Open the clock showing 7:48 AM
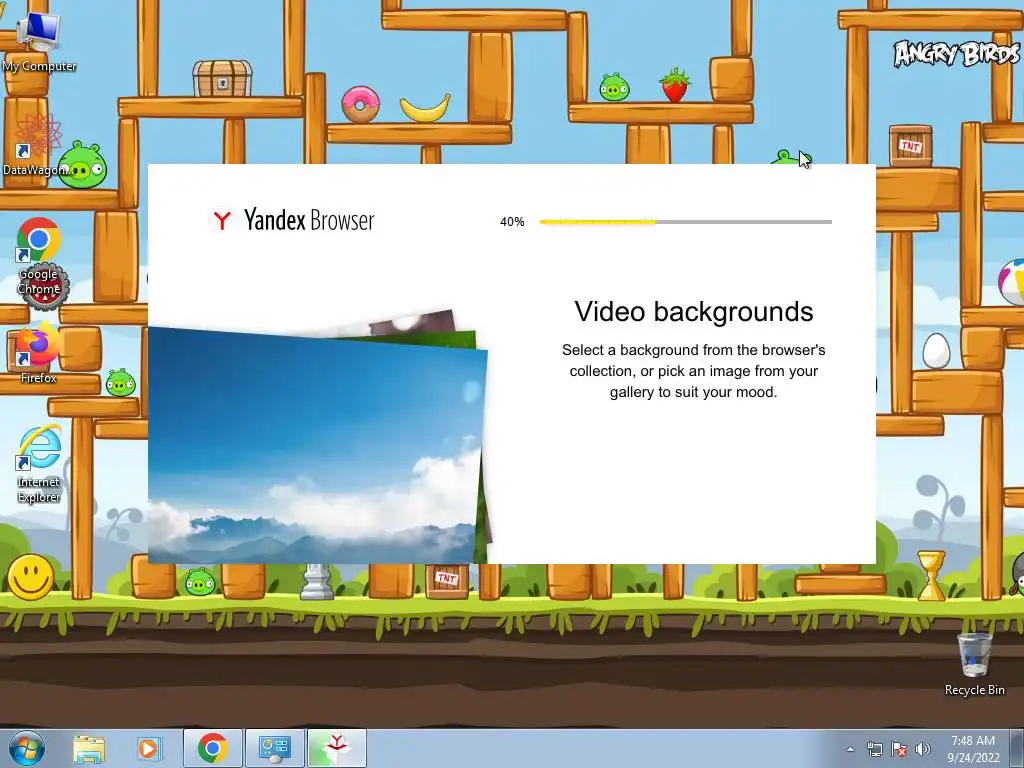 [x=973, y=748]
